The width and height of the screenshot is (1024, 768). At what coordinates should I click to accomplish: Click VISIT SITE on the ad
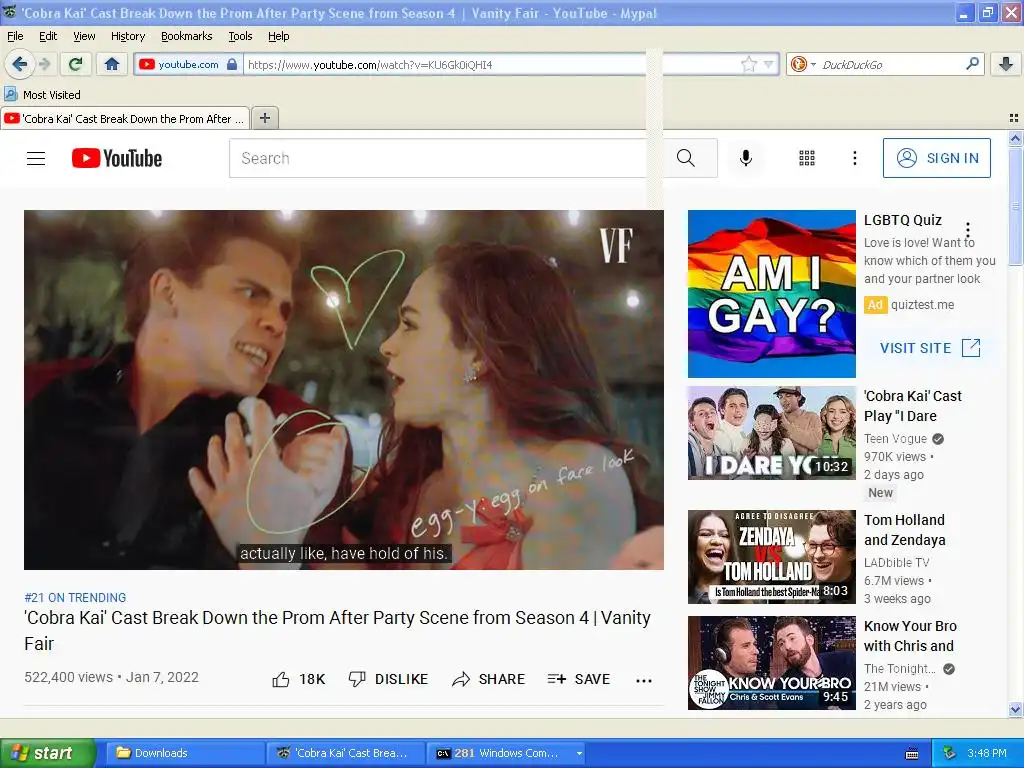(x=930, y=347)
